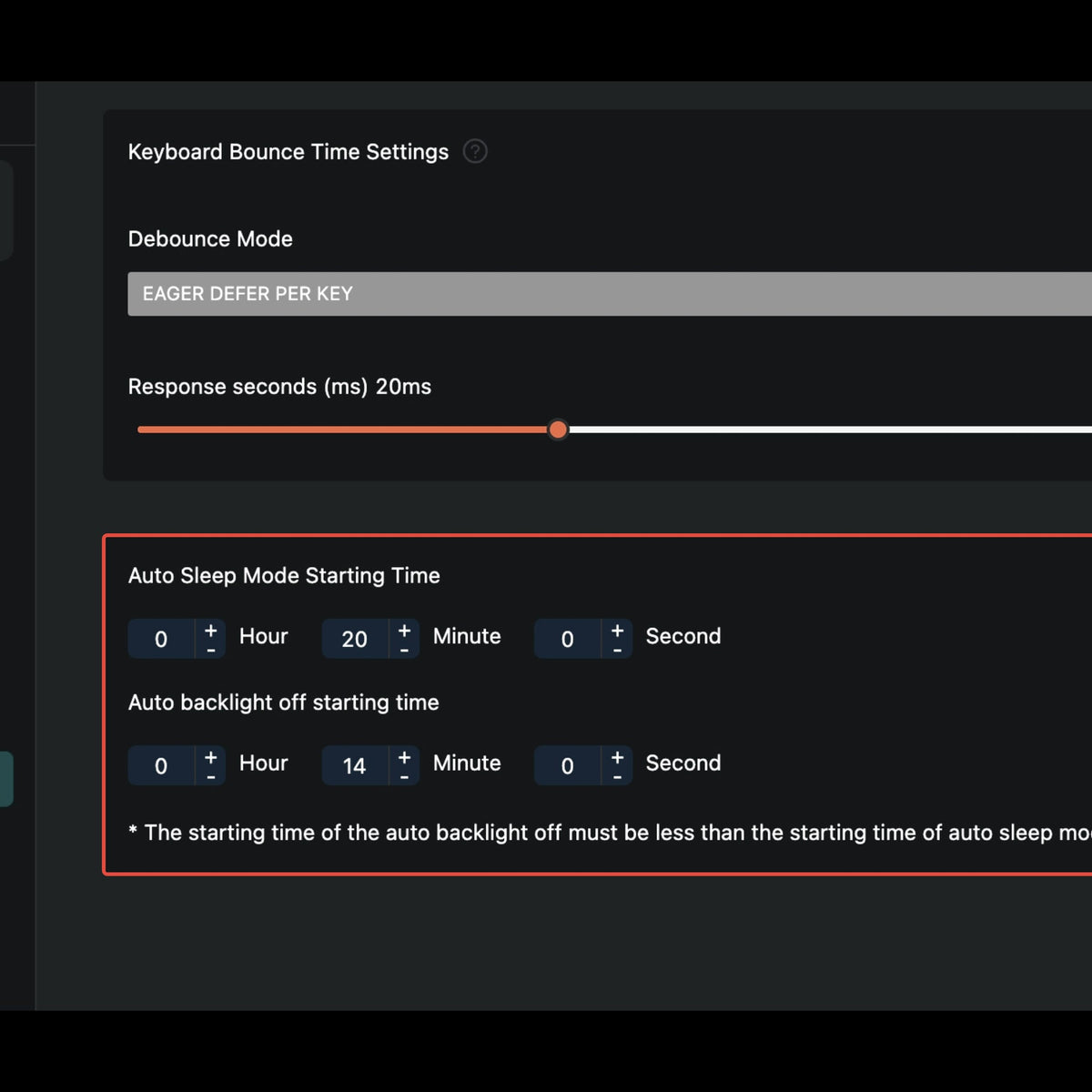Click the backlight off Minute field showing 14

pos(357,766)
